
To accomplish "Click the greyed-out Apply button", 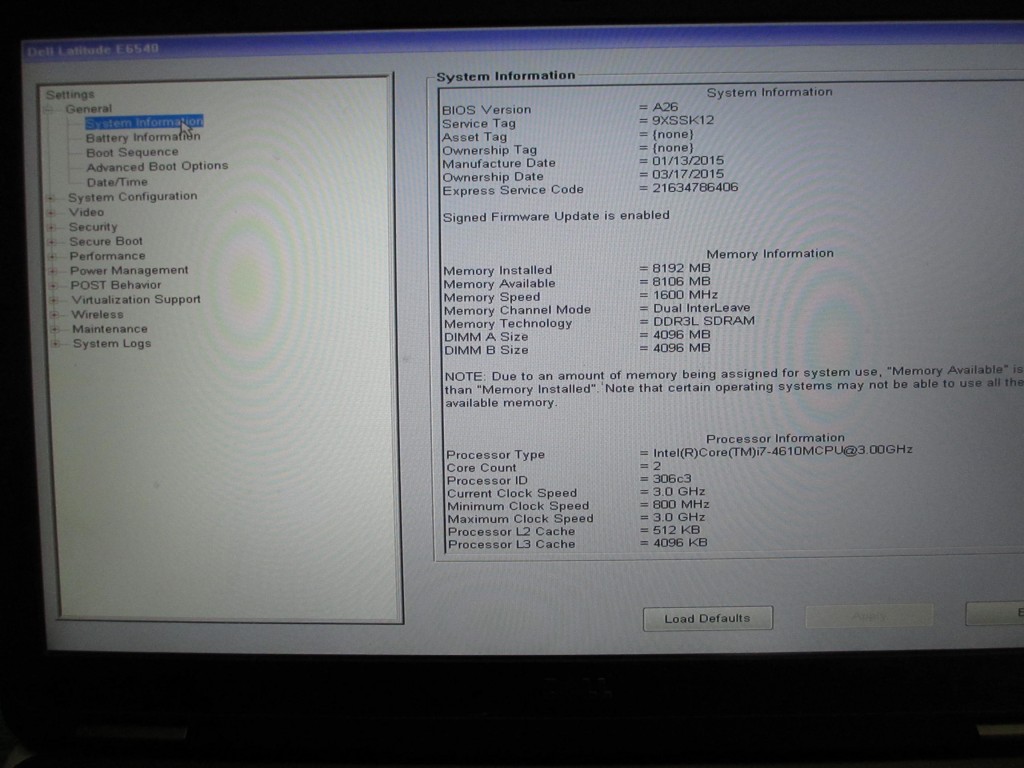I will 869,616.
